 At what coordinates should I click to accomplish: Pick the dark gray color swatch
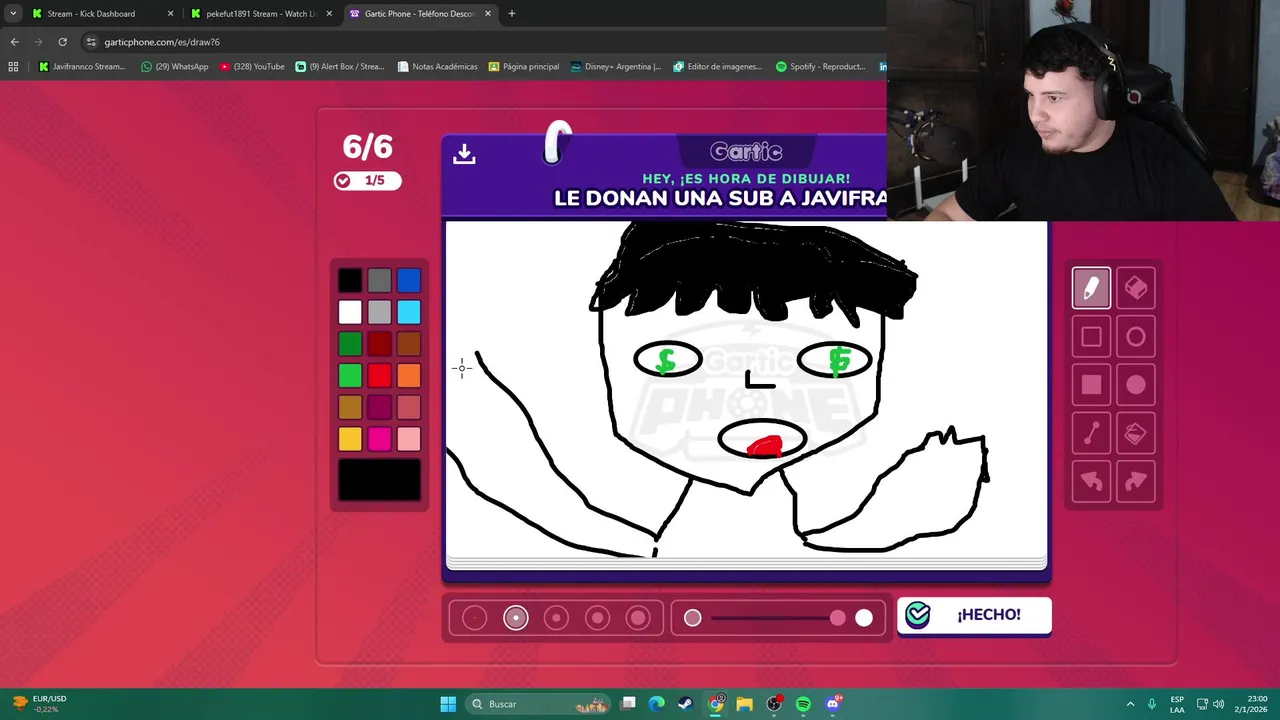click(379, 281)
